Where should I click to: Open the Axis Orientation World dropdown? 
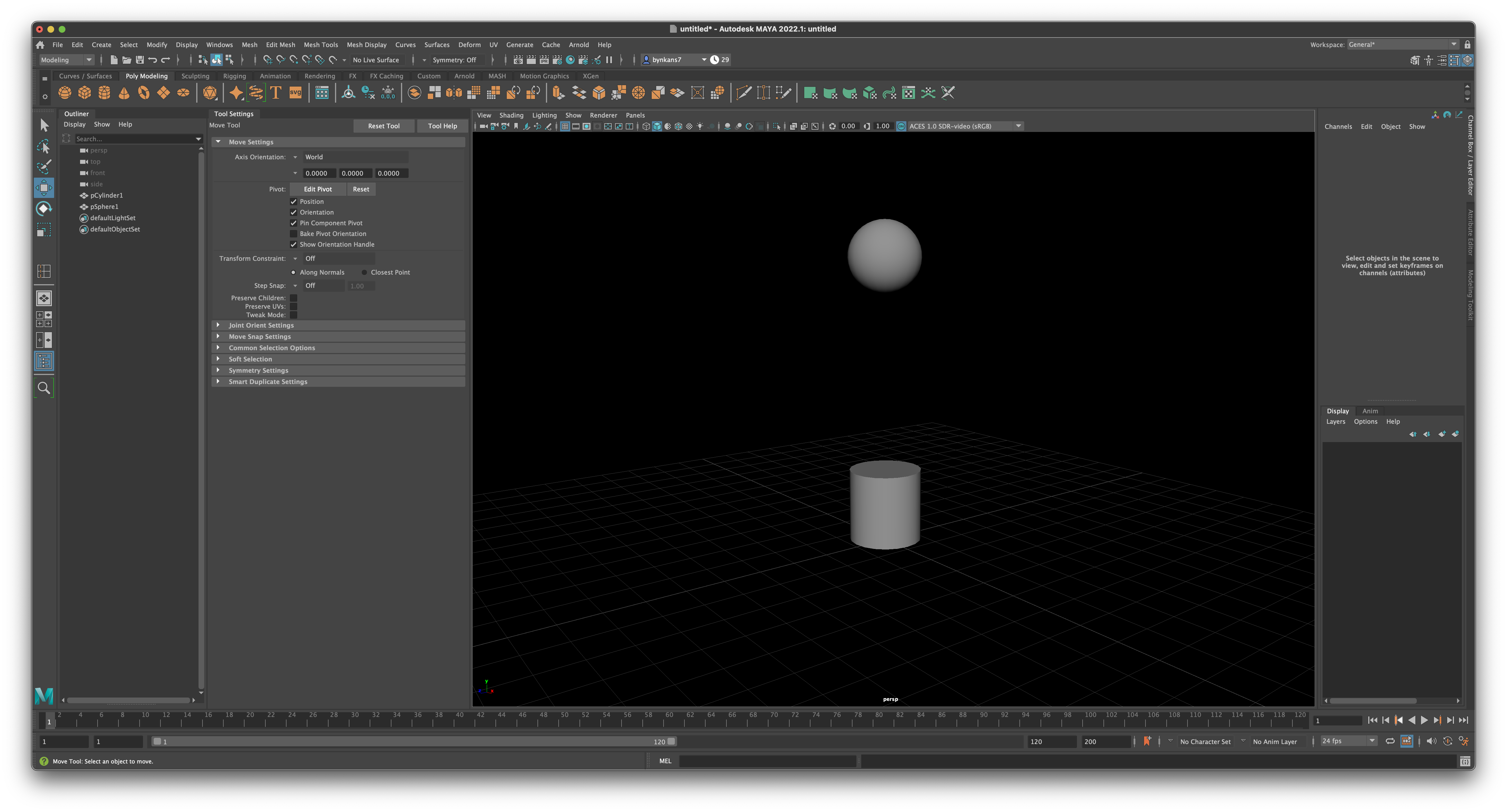click(355, 157)
